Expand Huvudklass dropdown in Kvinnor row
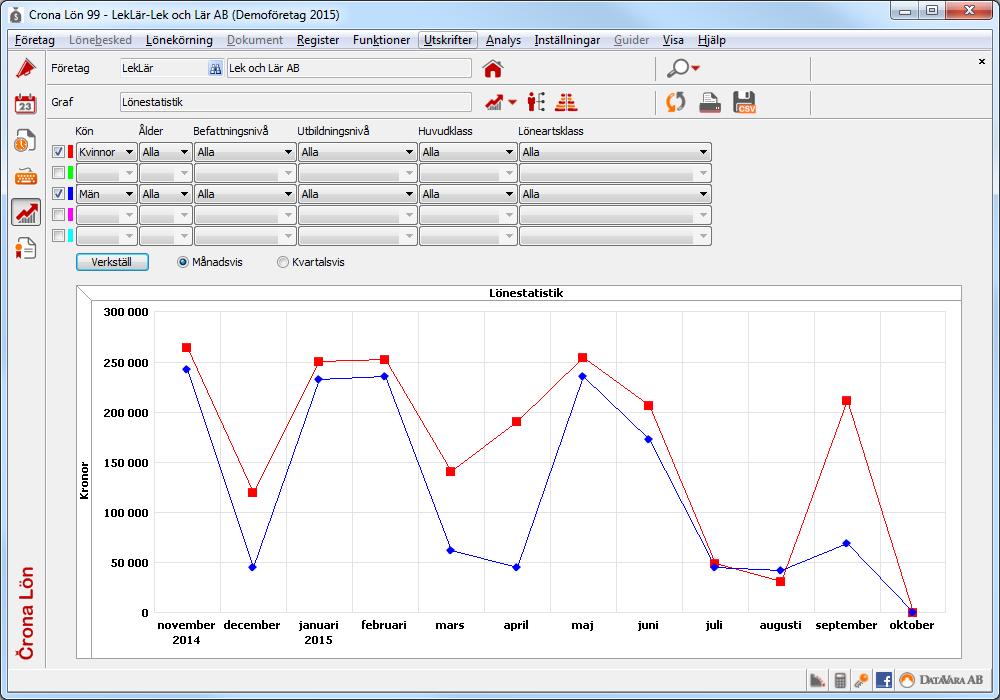This screenshot has height=700, width=1000. [x=468, y=152]
